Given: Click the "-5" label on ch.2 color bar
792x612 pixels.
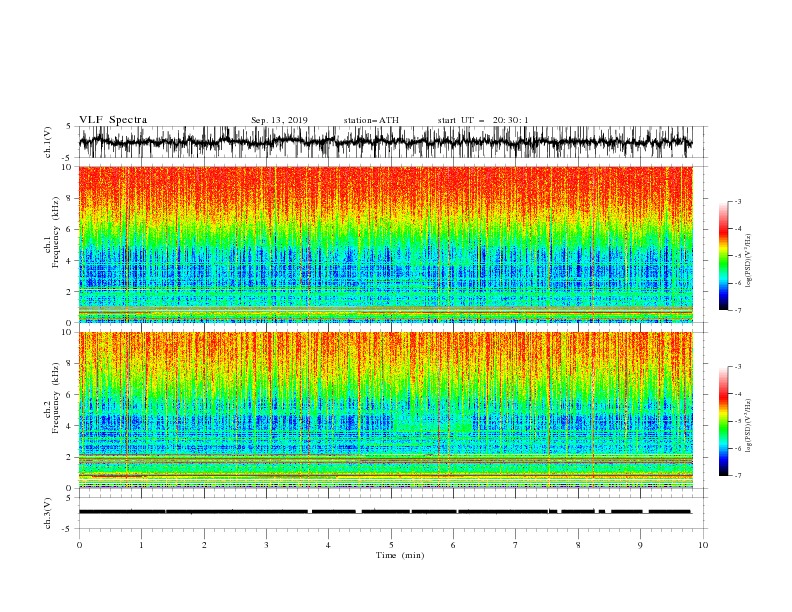Looking at the screenshot, I should [738, 421].
